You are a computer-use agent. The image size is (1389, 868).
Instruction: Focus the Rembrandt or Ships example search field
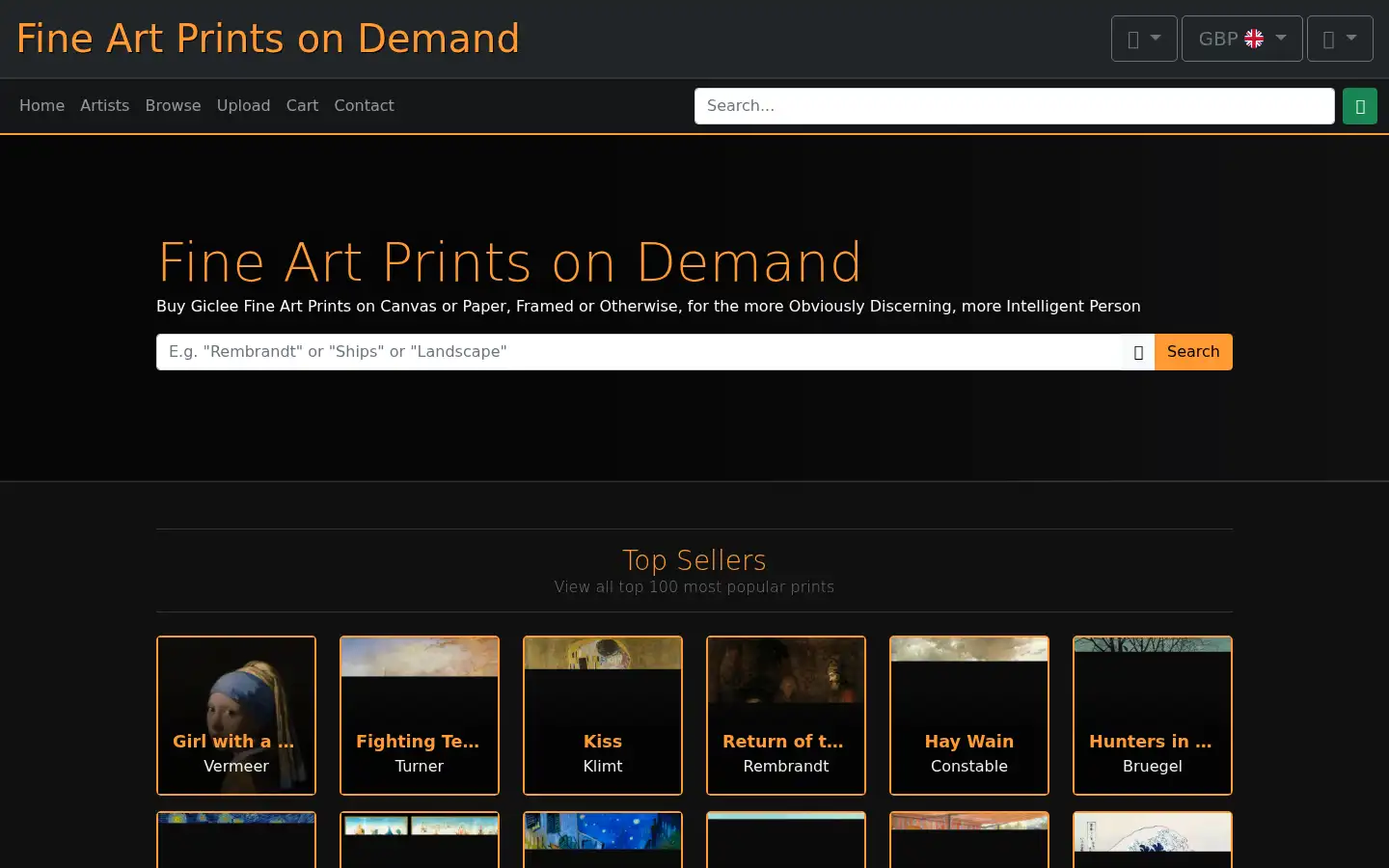pos(640,352)
